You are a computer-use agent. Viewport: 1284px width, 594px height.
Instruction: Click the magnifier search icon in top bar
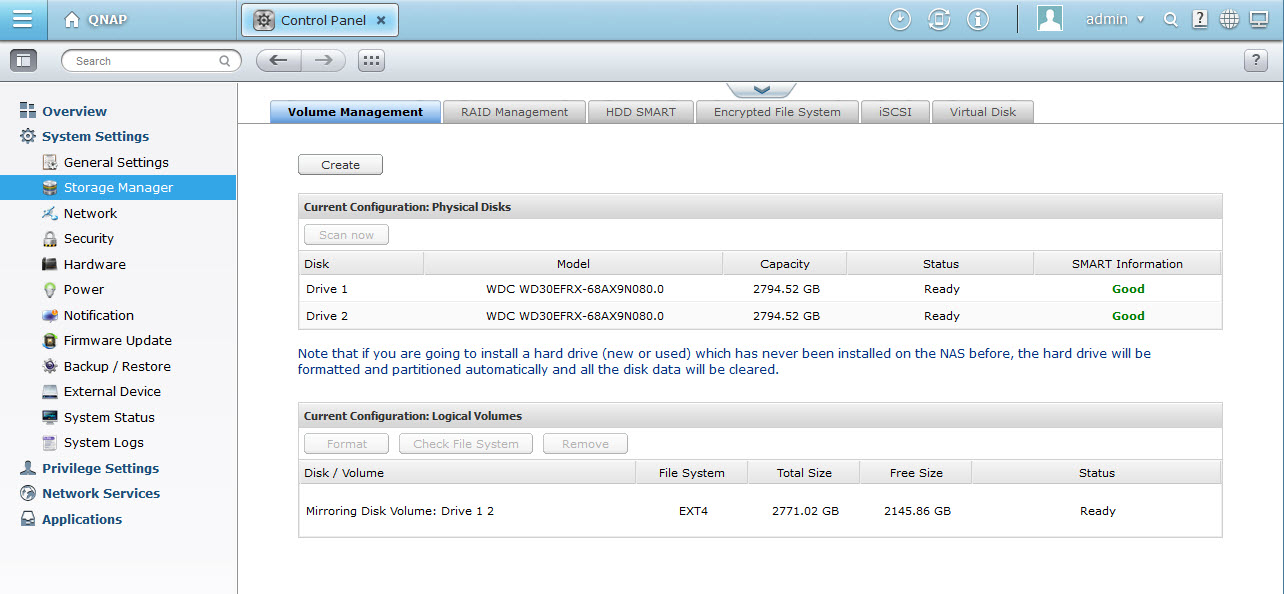1171,20
